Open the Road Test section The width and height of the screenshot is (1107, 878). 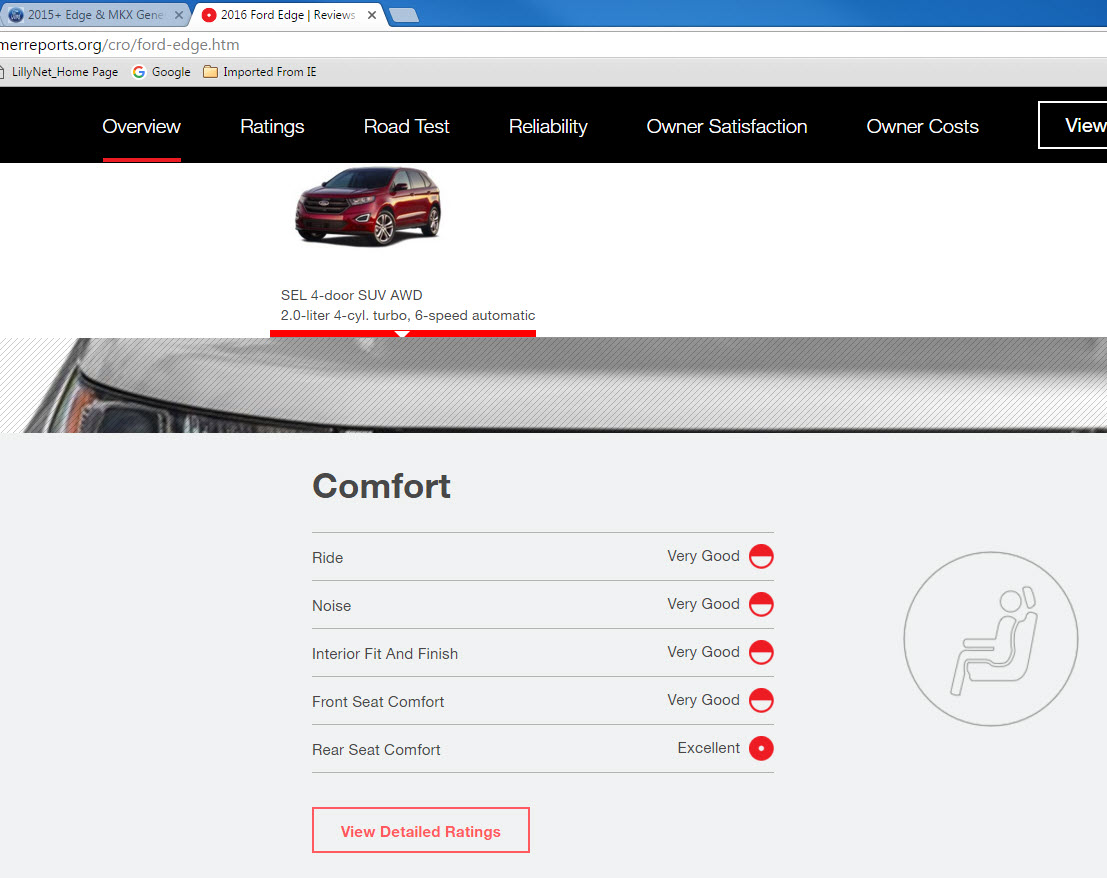coord(406,127)
